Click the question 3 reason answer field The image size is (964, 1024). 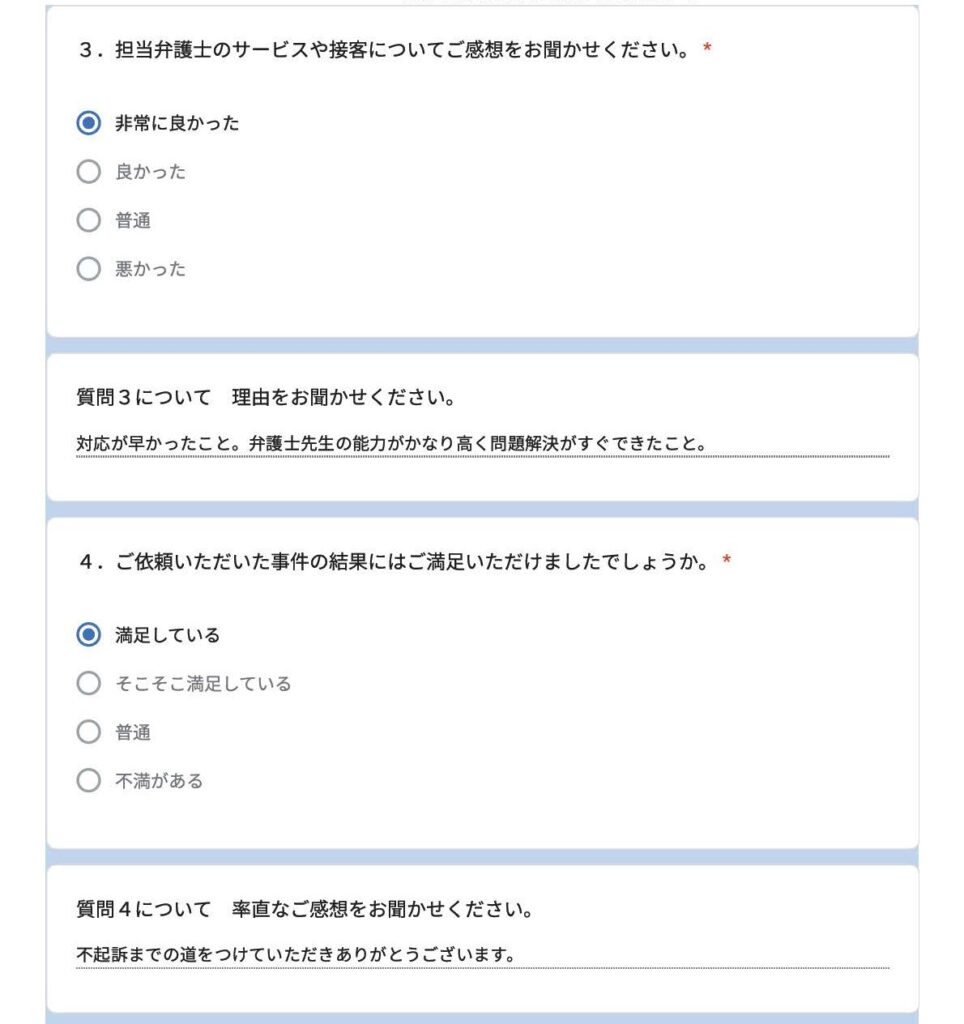[482, 443]
